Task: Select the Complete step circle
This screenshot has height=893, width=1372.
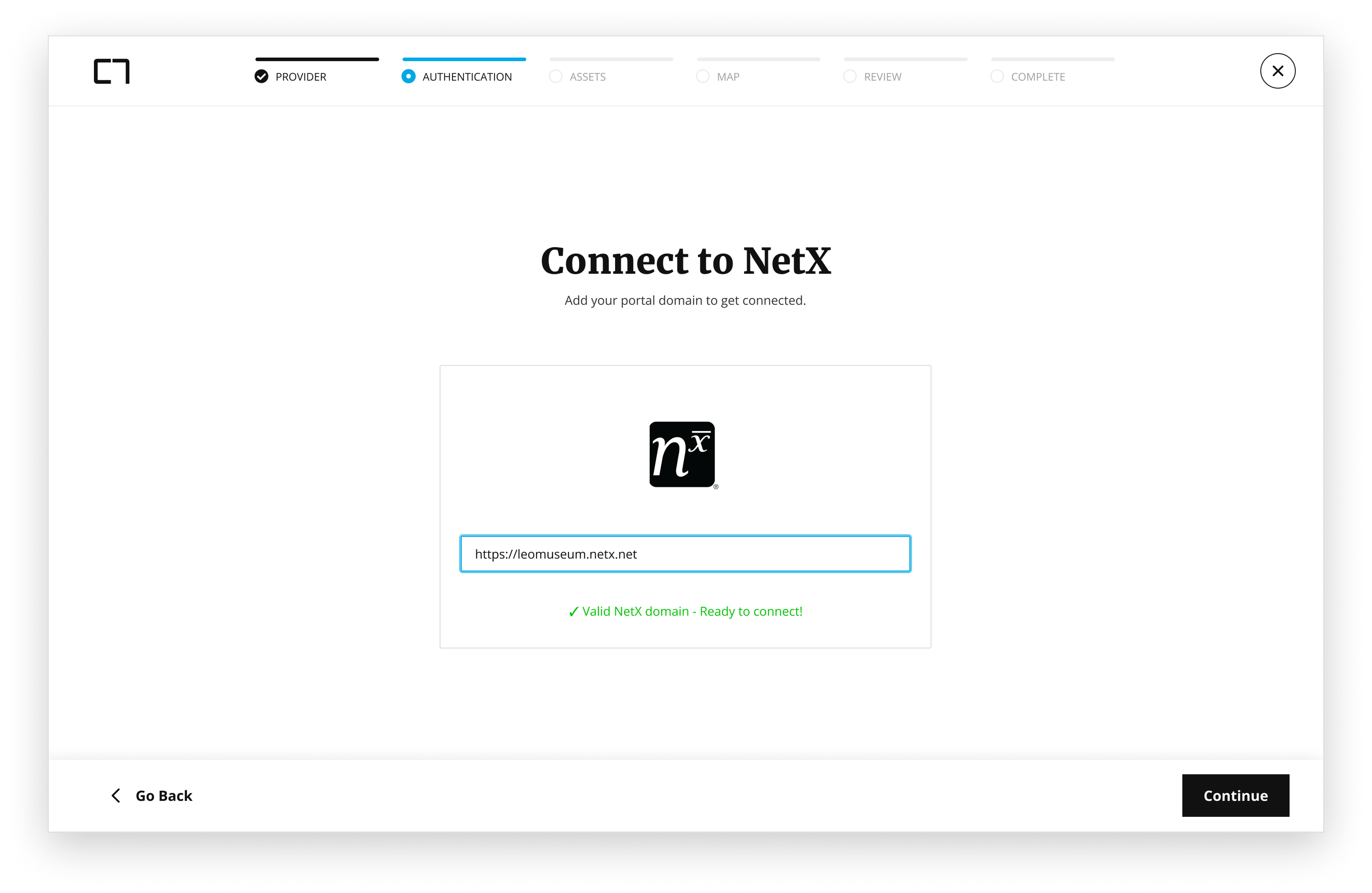Action: 997,77
